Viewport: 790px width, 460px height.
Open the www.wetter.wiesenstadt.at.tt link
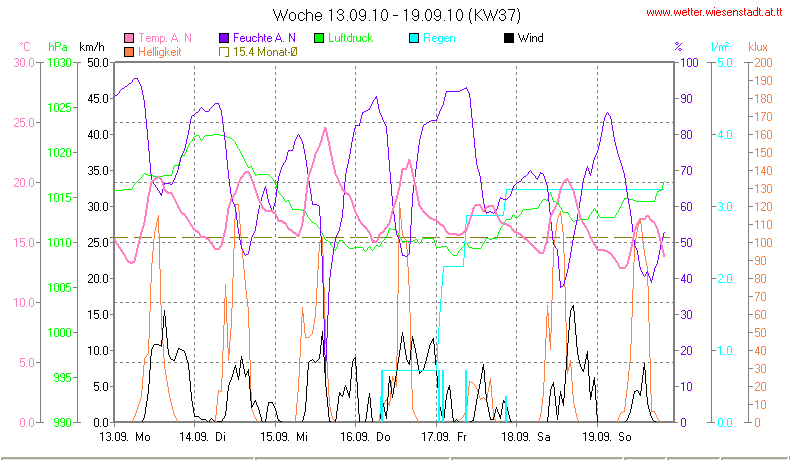point(714,13)
